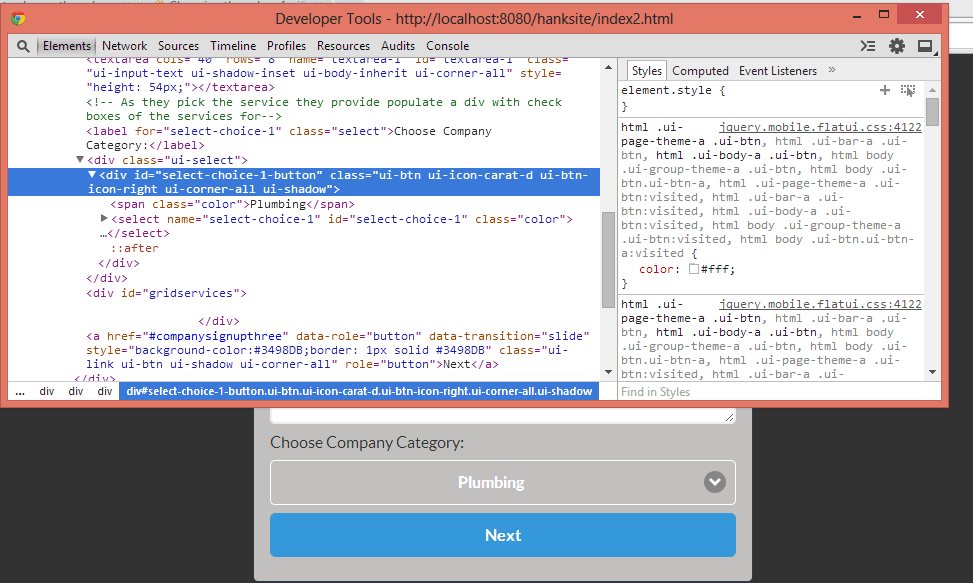The height and width of the screenshot is (583, 973).
Task: Open the Console panel
Action: [447, 45]
